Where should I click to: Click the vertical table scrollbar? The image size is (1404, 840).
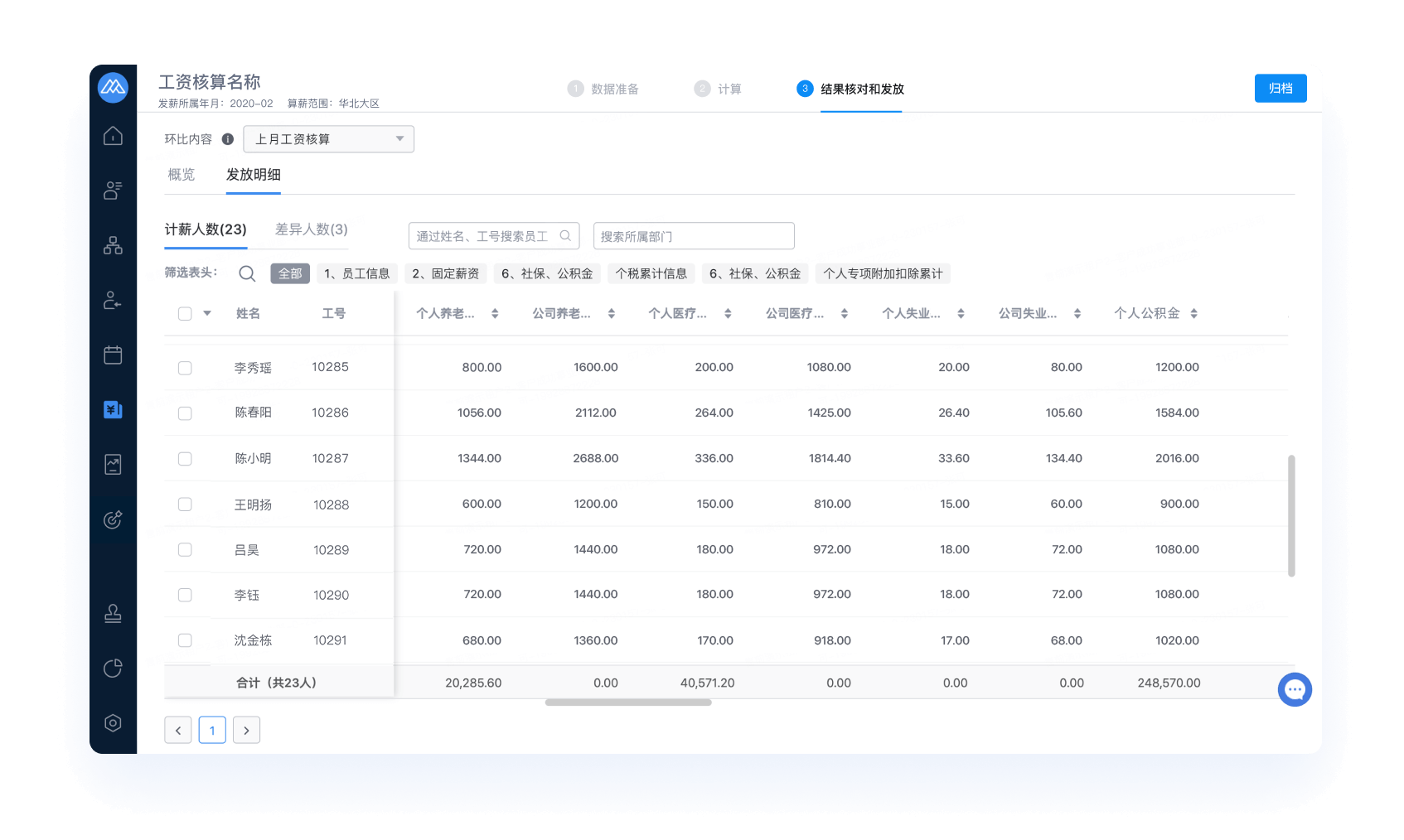tap(1291, 515)
